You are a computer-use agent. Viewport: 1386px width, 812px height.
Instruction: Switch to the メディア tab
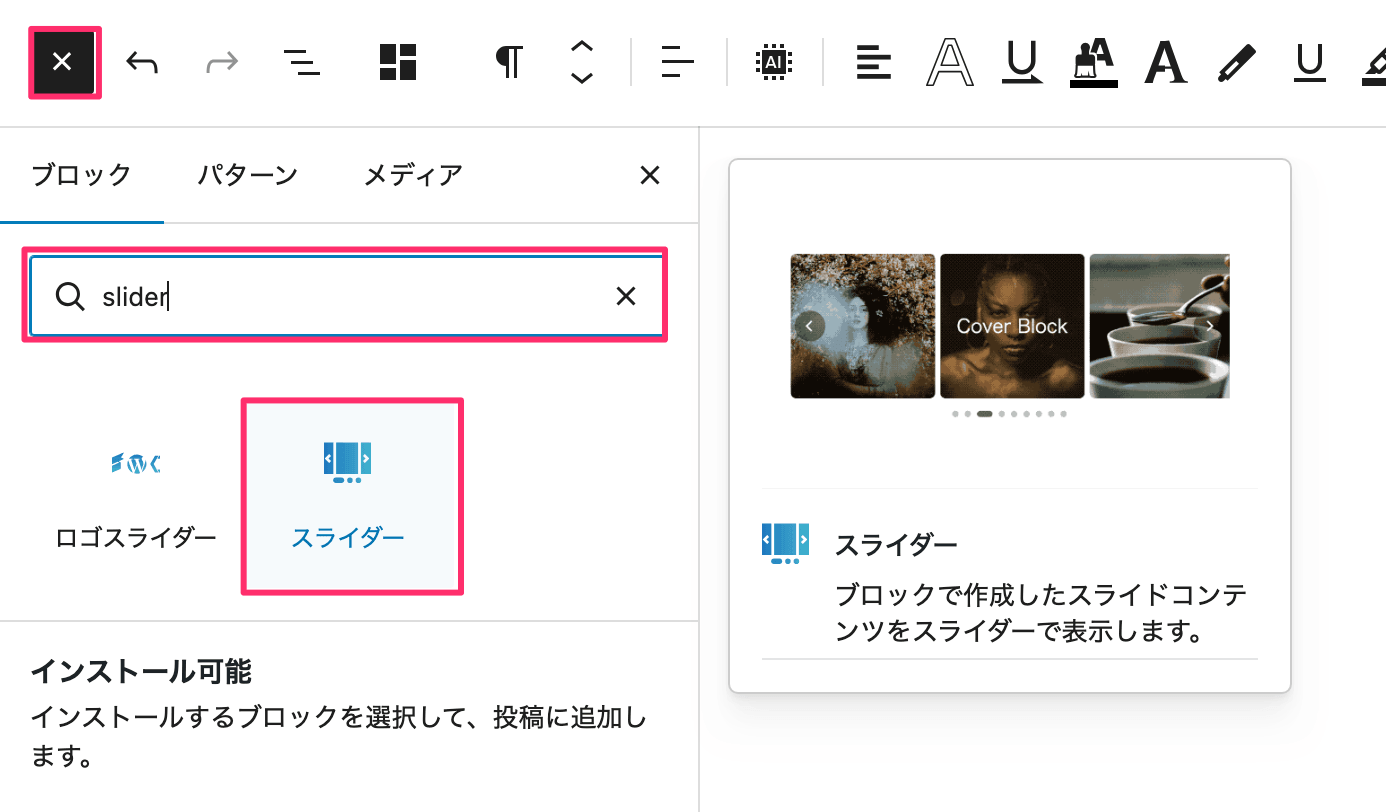[412, 176]
